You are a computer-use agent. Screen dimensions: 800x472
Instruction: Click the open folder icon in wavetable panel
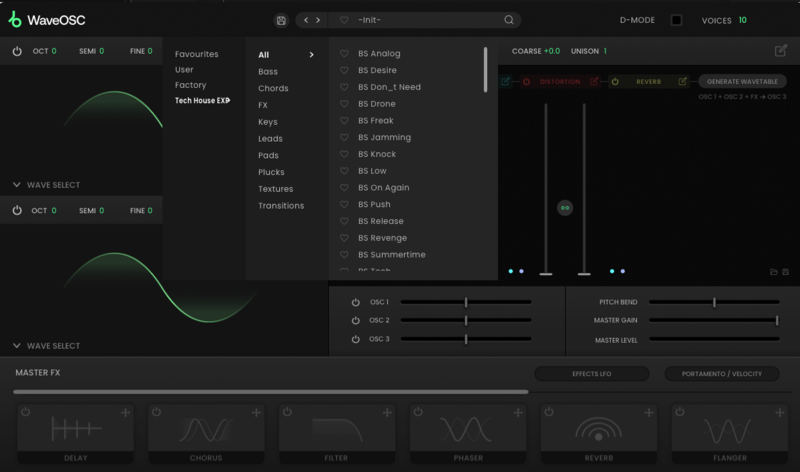(x=773, y=271)
